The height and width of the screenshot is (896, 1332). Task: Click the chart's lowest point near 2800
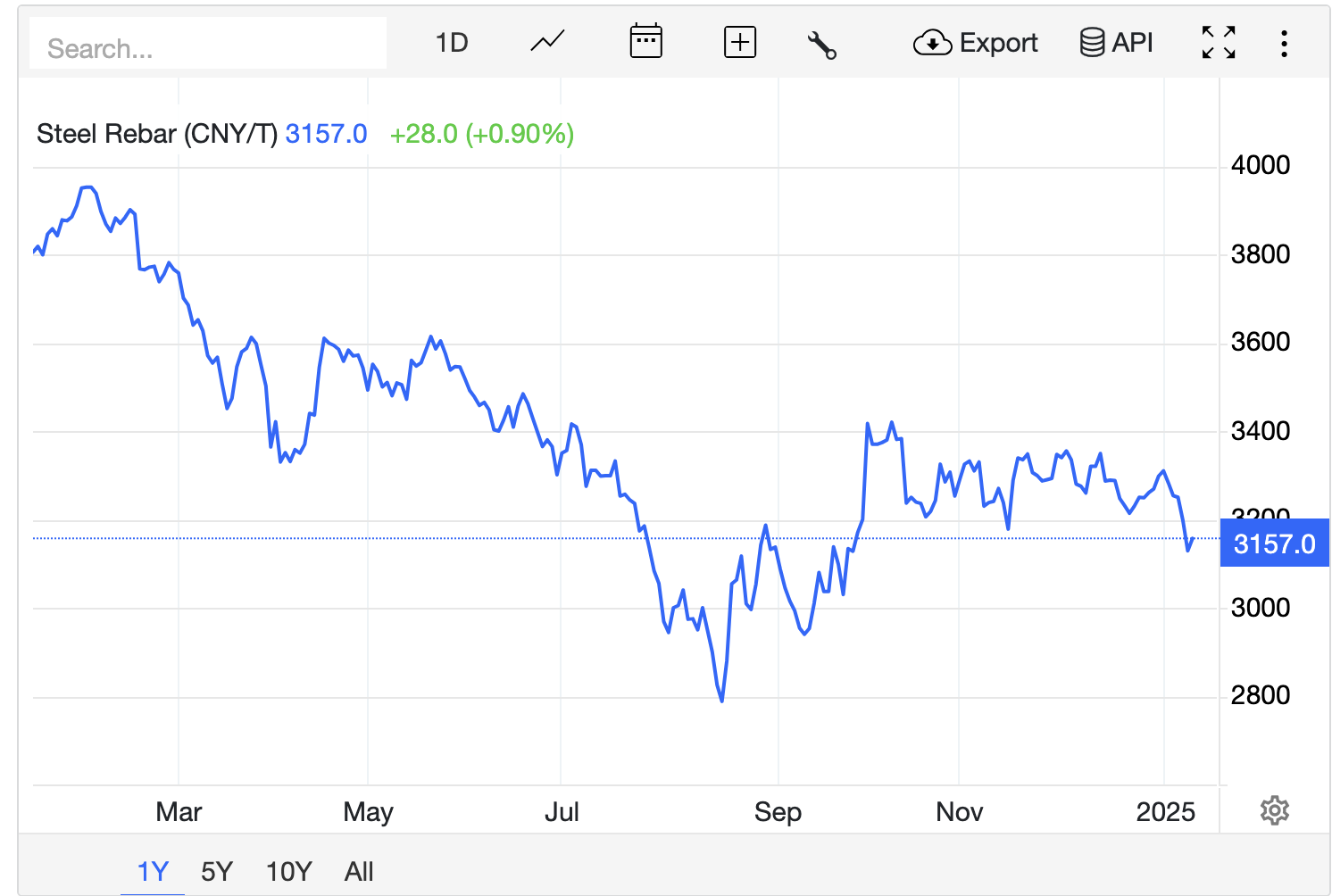(721, 701)
